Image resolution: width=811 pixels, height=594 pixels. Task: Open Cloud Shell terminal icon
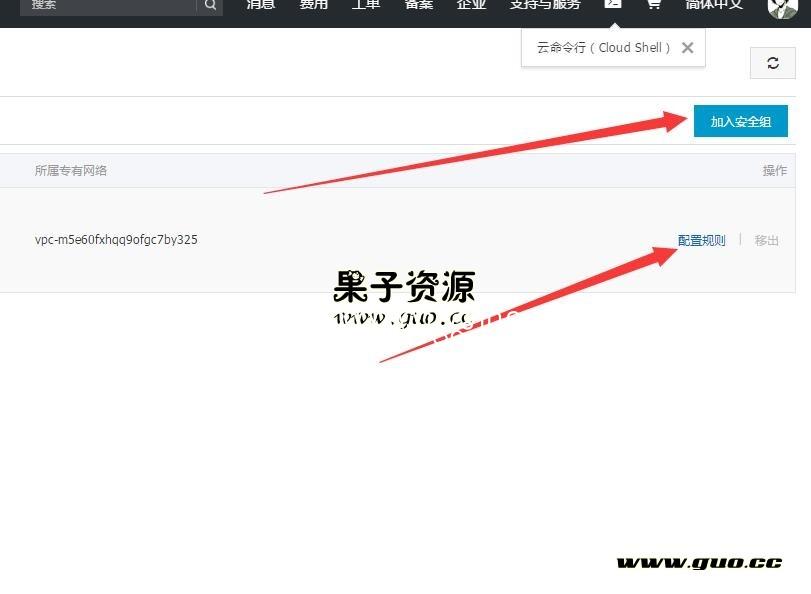612,4
